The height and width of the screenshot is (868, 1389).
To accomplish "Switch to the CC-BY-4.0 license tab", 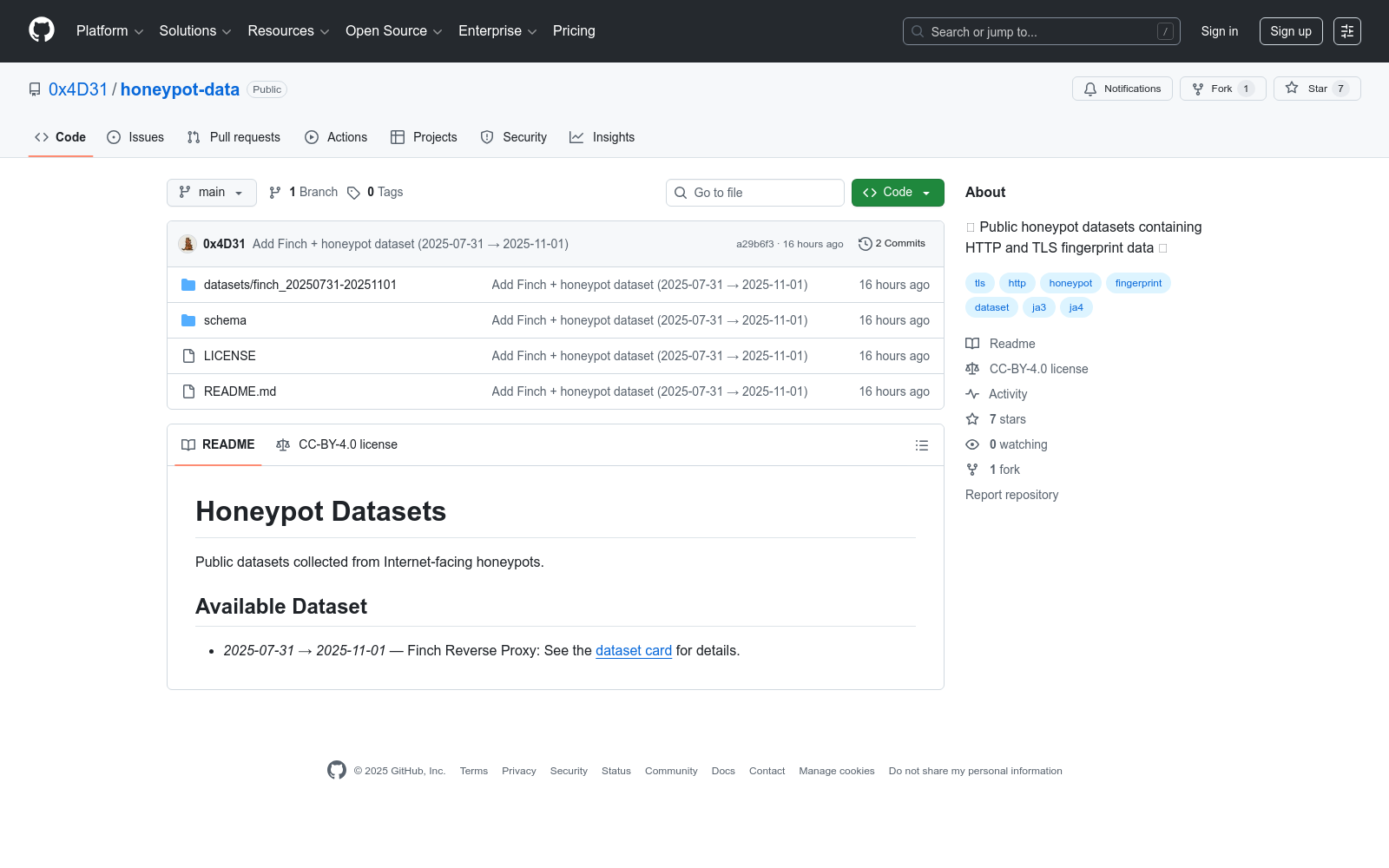I will tap(337, 444).
